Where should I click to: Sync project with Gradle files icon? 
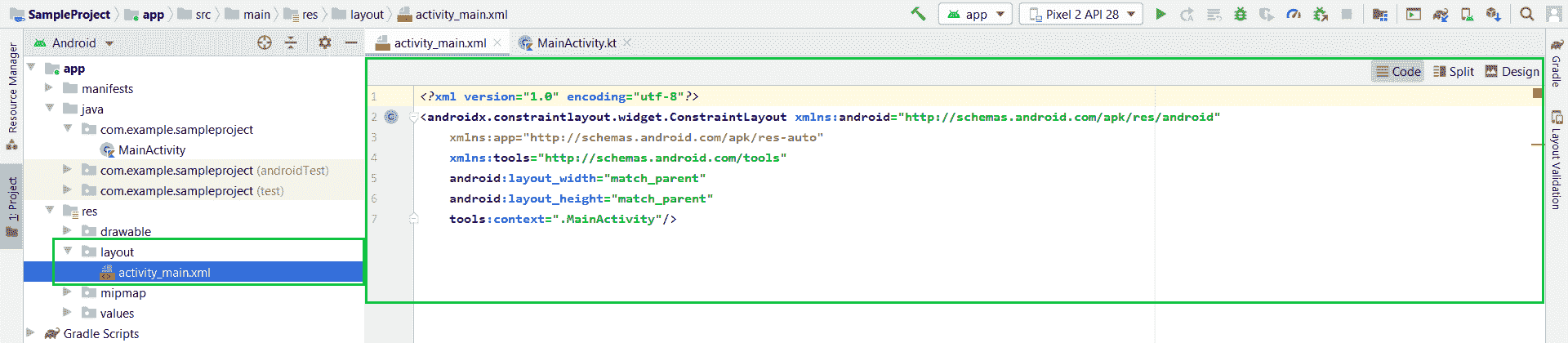(x=1441, y=14)
